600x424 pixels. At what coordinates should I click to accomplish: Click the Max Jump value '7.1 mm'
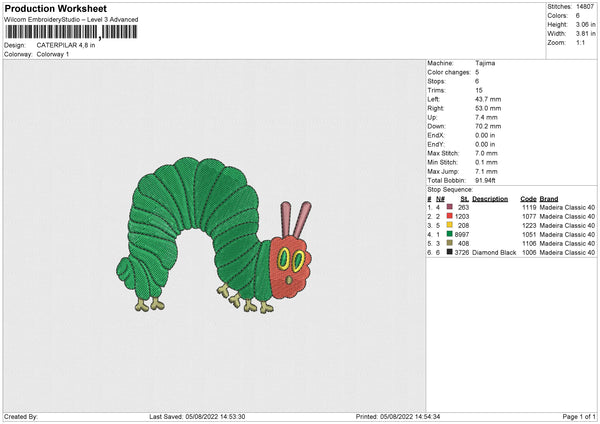486,172
